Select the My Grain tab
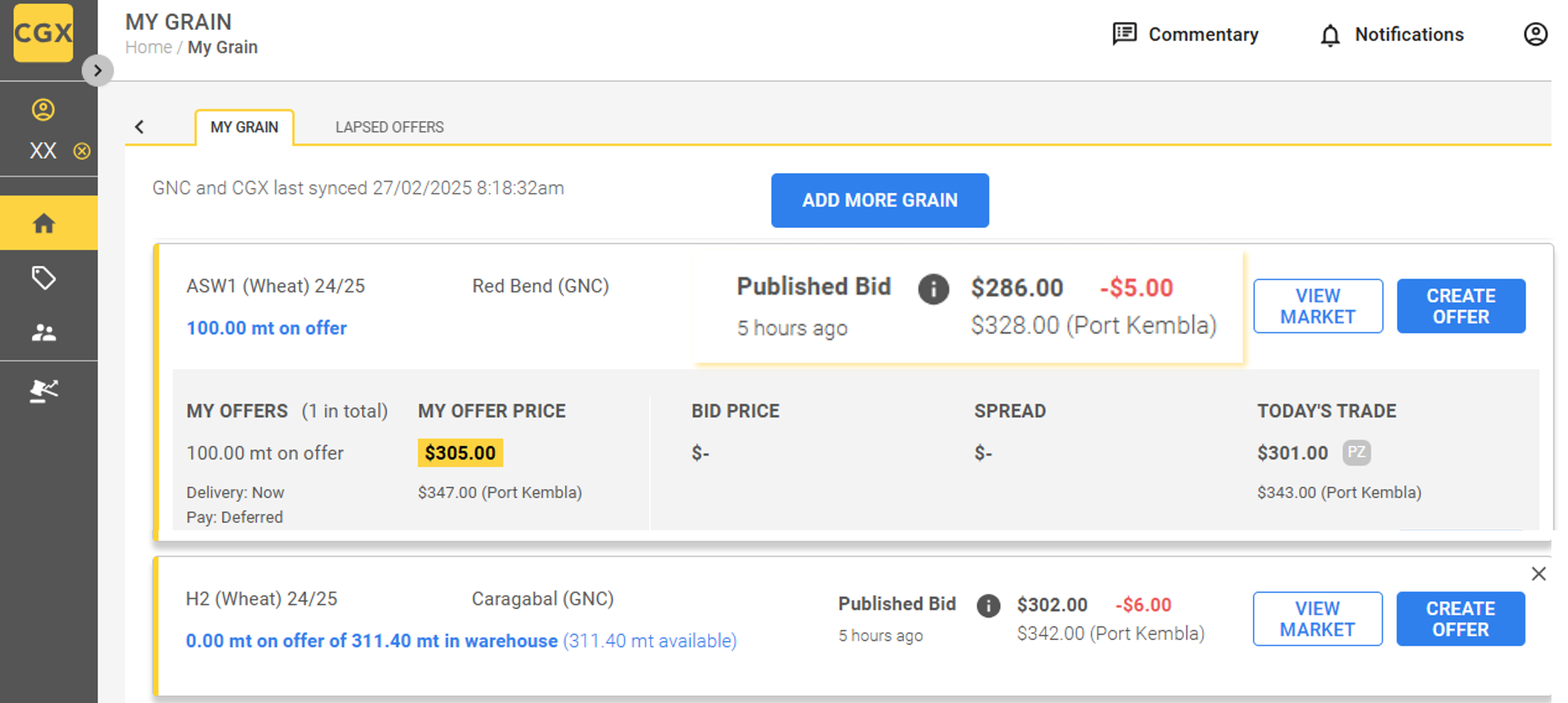Viewport: 1568px width, 703px height. click(x=244, y=127)
